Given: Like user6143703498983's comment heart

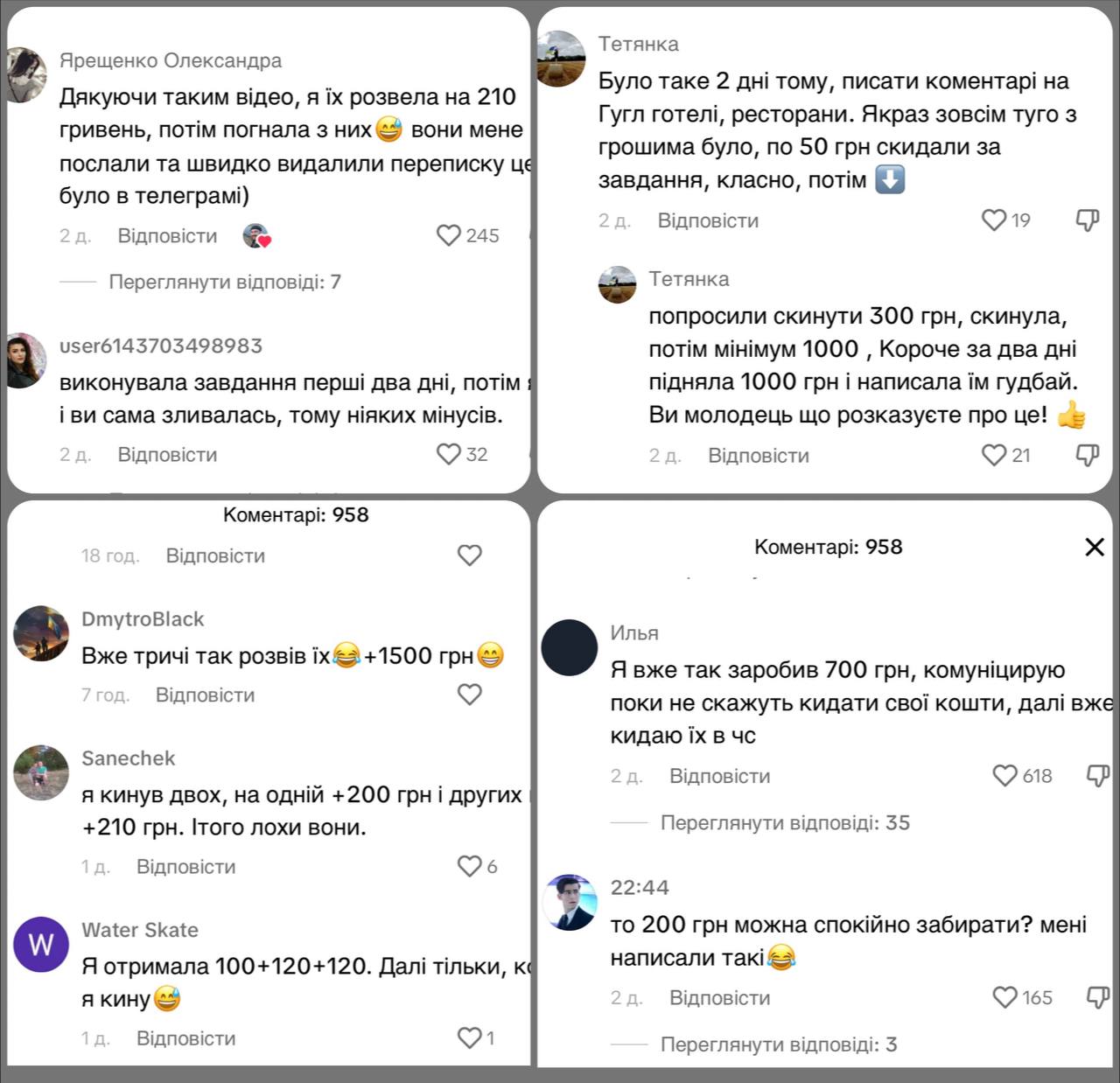Looking at the screenshot, I should tap(451, 454).
